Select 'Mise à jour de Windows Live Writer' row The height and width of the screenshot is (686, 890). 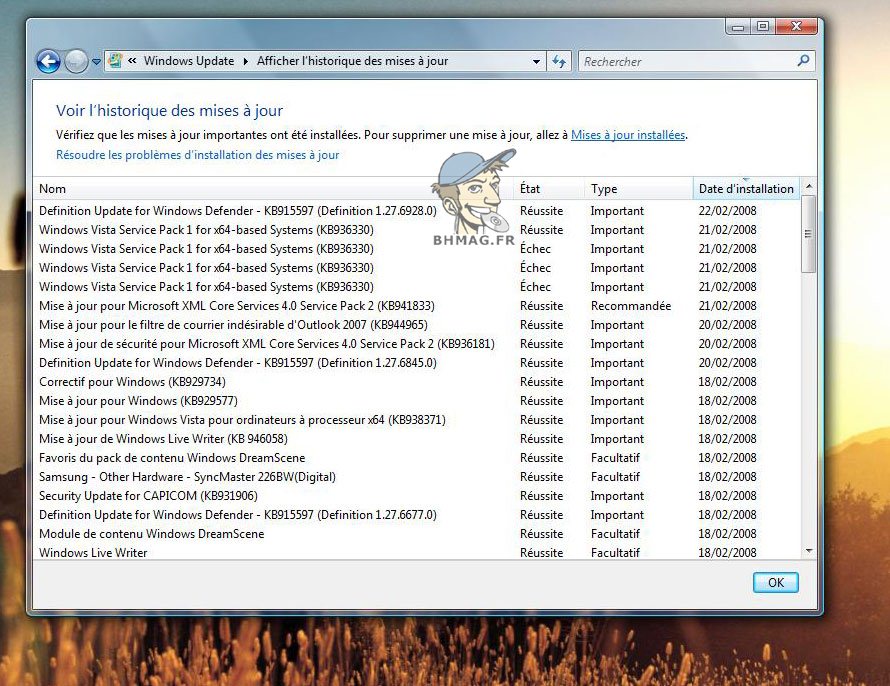(417, 439)
